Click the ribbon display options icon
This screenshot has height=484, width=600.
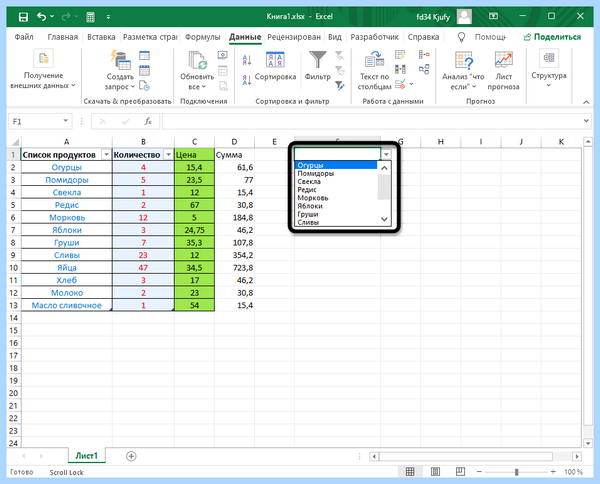point(494,16)
